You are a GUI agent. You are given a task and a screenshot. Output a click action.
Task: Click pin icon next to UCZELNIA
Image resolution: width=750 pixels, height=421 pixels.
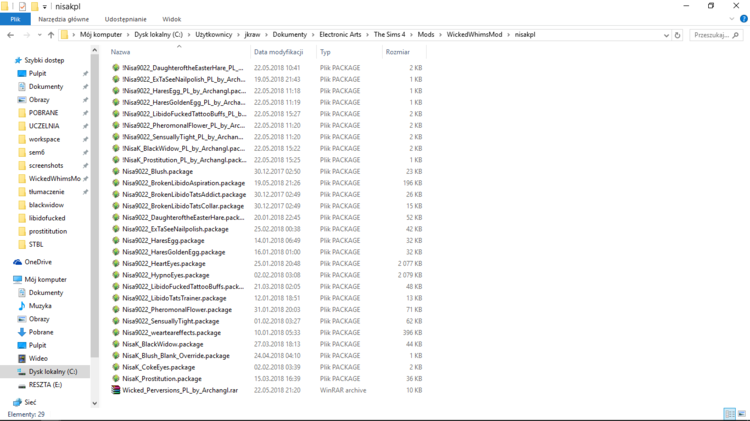85,126
